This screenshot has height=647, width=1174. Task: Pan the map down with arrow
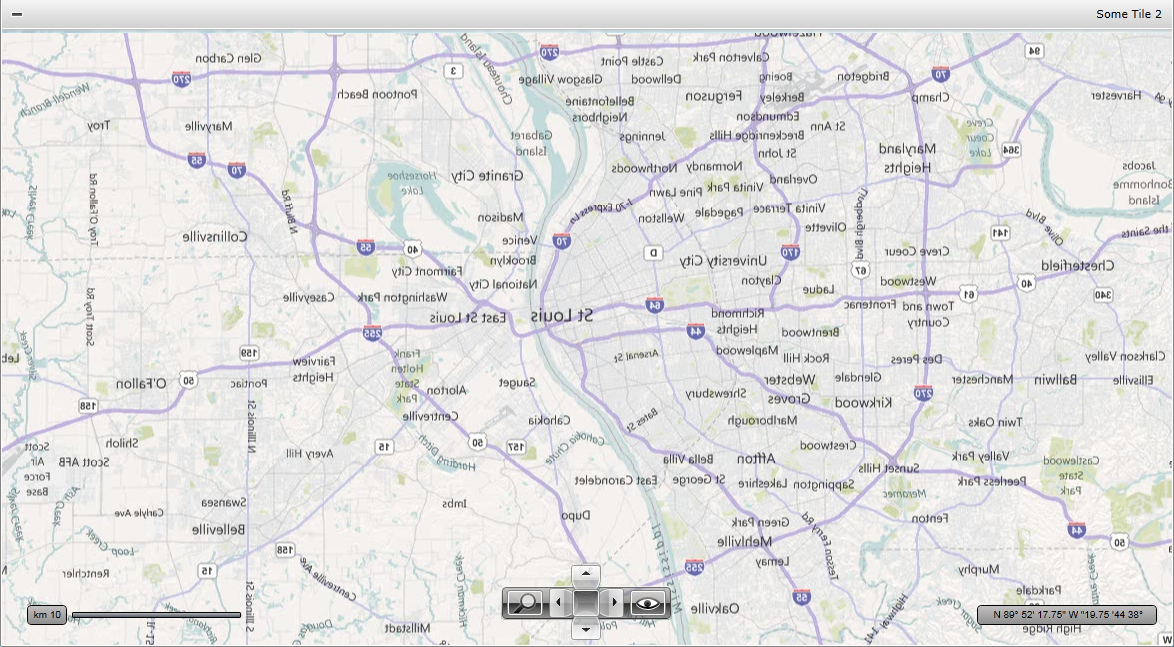pos(586,629)
